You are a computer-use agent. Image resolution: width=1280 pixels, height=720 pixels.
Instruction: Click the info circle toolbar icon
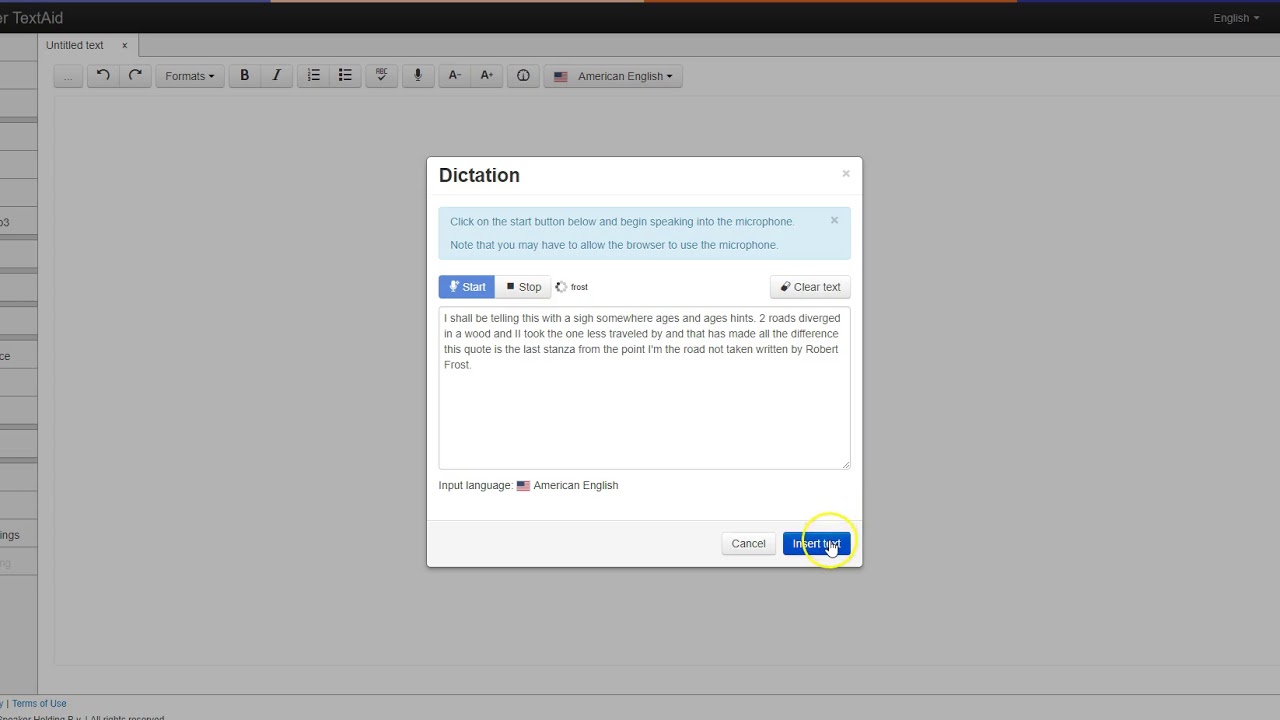pyautogui.click(x=523, y=76)
